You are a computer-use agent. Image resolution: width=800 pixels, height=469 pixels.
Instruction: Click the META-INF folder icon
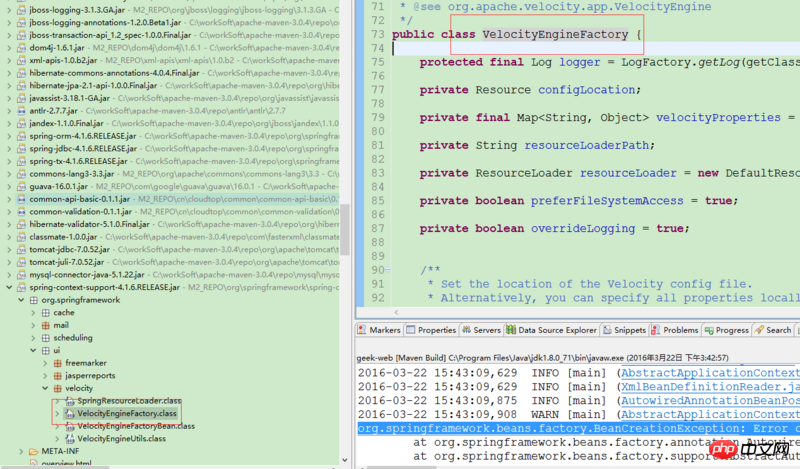34,451
